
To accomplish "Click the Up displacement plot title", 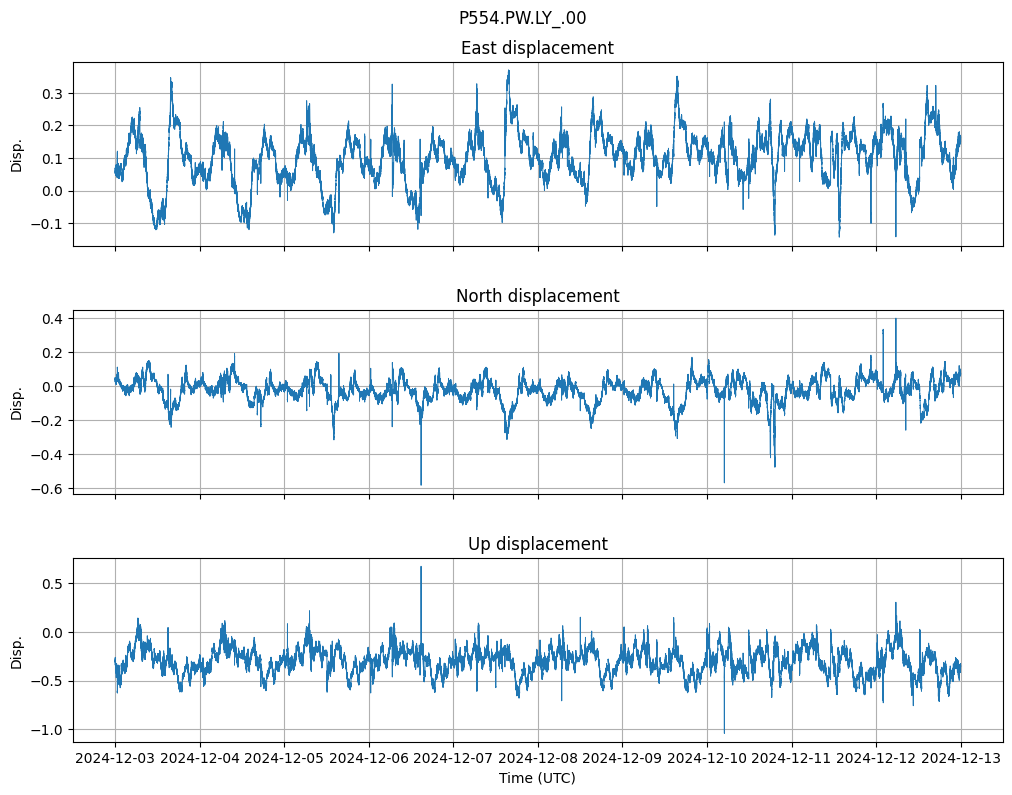I will click(x=537, y=544).
